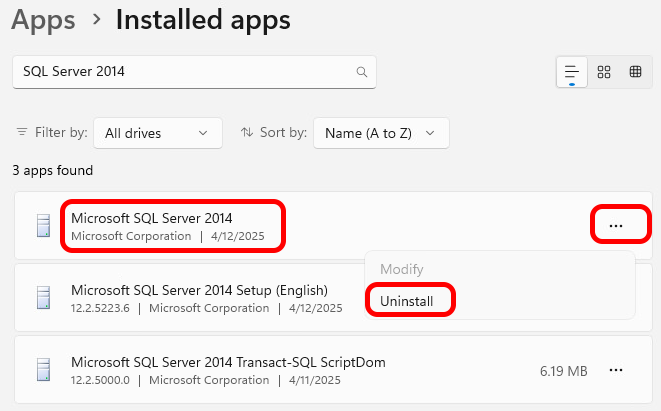Switch to table view layout
Screen dimensions: 661x411
pyautogui.click(x=635, y=72)
